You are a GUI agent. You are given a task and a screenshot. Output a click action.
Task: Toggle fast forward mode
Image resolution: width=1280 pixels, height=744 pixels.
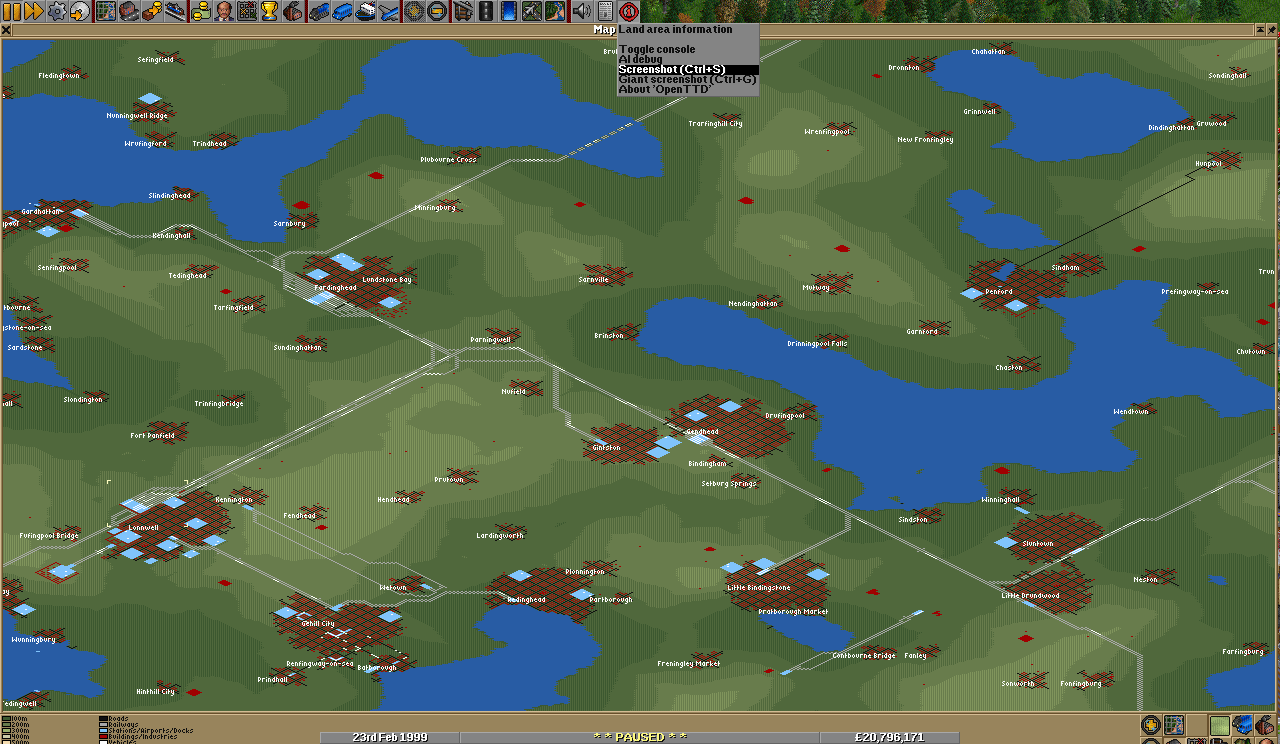pyautogui.click(x=34, y=11)
